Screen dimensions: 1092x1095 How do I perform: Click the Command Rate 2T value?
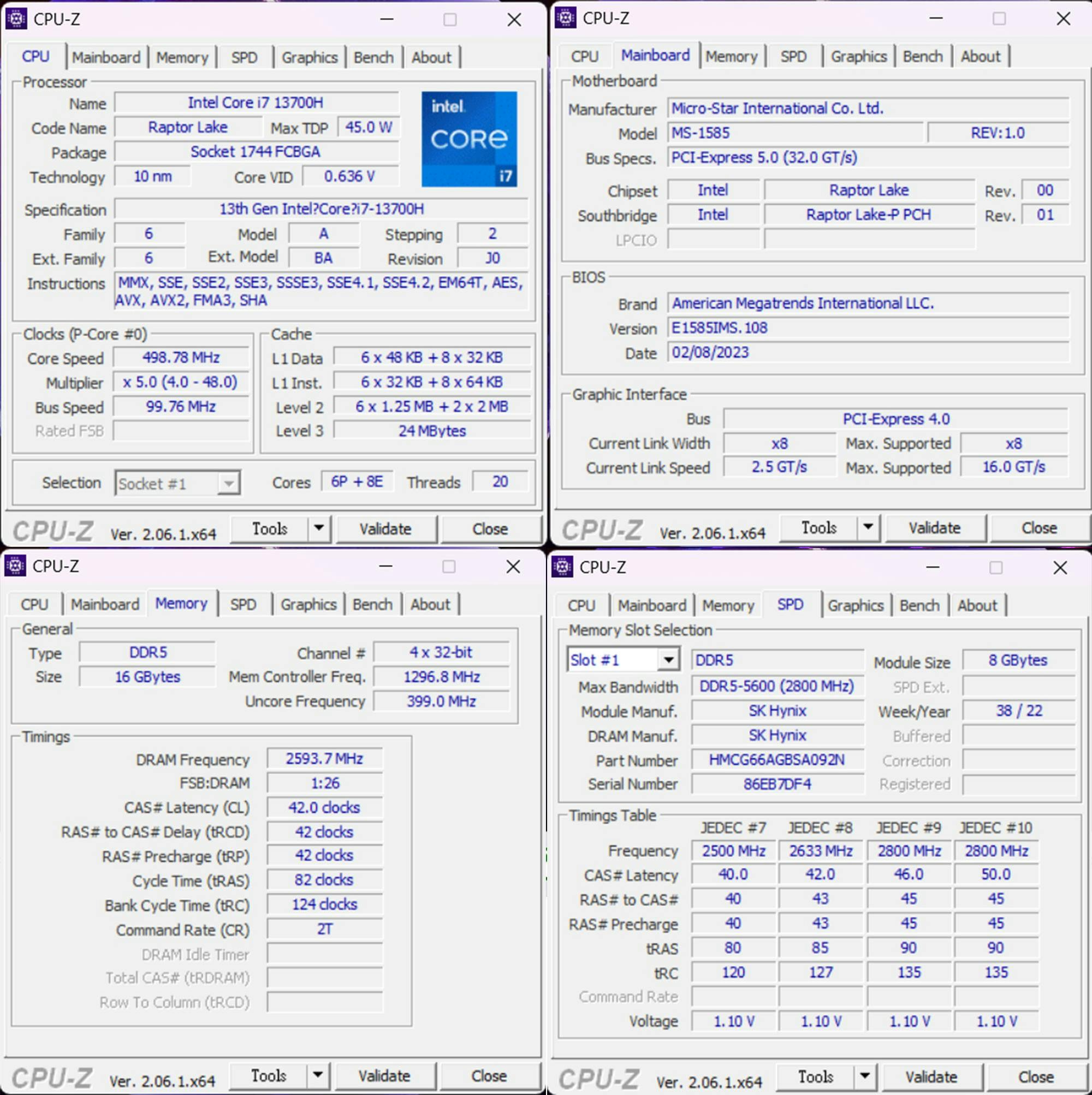[x=324, y=929]
